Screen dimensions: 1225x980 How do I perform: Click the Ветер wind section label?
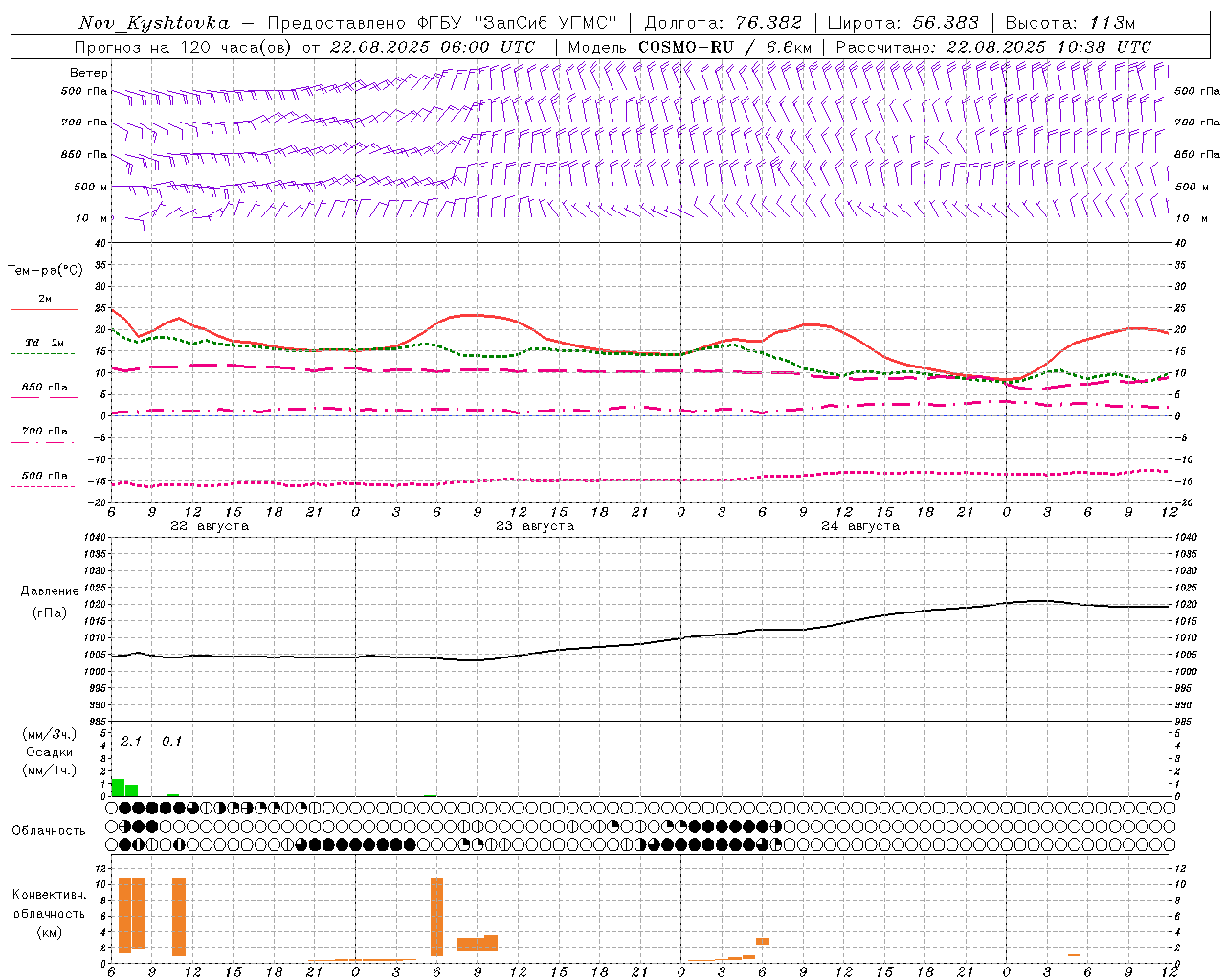(x=88, y=73)
